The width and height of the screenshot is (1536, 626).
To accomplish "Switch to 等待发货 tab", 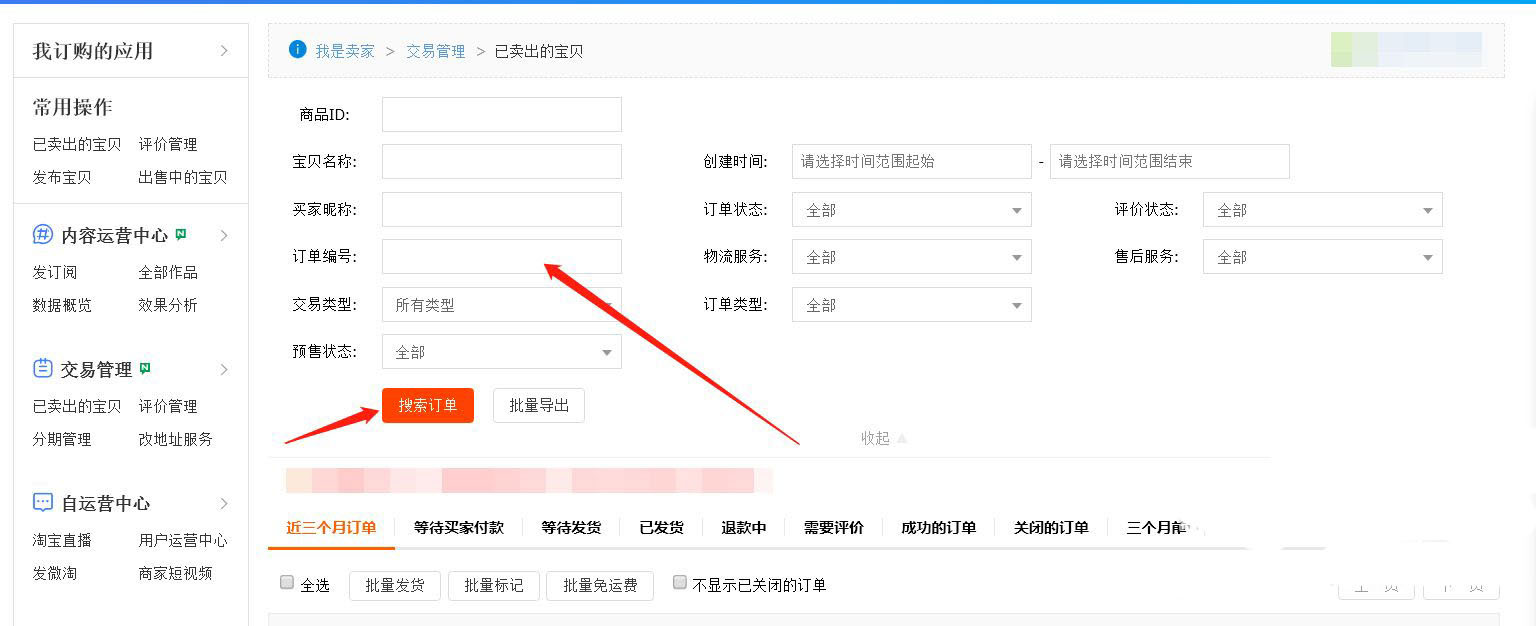I will (x=571, y=527).
